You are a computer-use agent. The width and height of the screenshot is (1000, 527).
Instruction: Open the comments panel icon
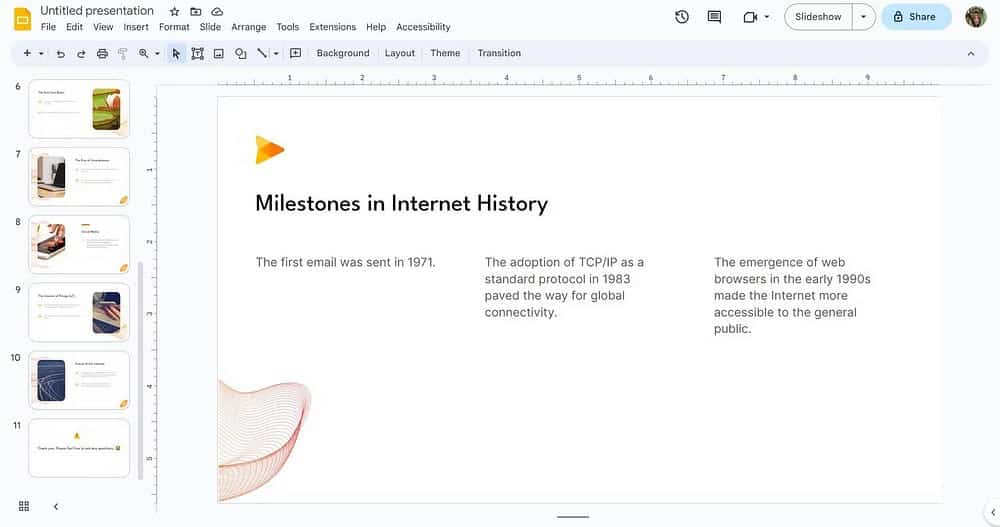tap(714, 16)
